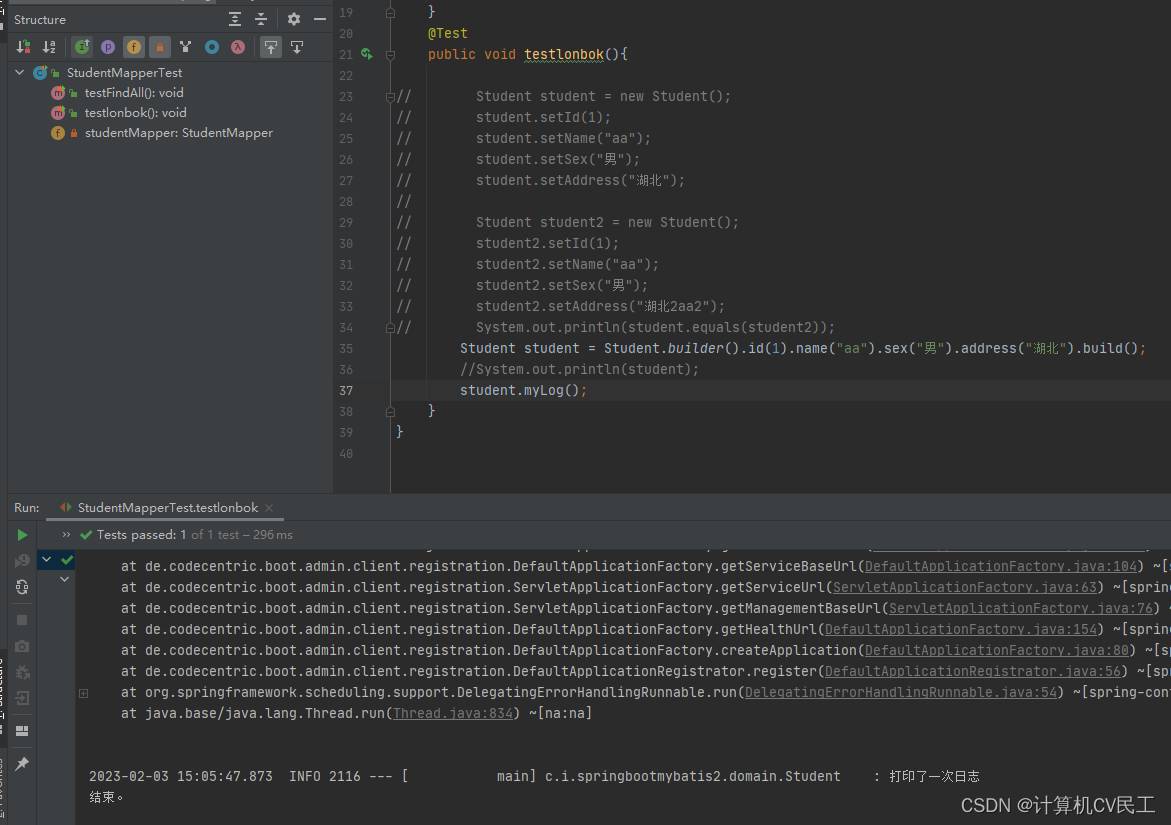Open Thread.java:834 link

[453, 713]
